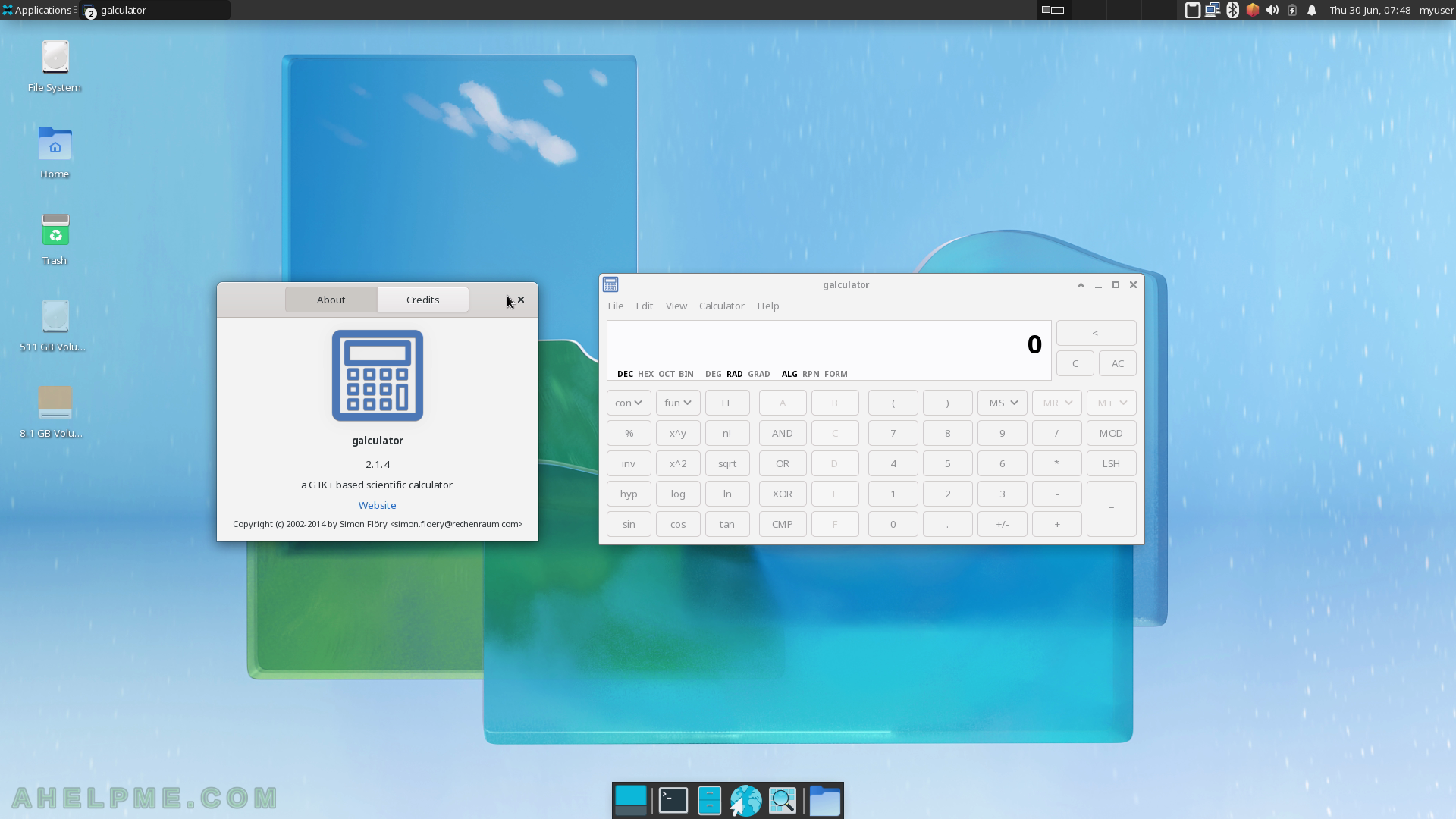The image size is (1456, 819).
Task: Switch number base to OCT
Action: pyautogui.click(x=667, y=374)
